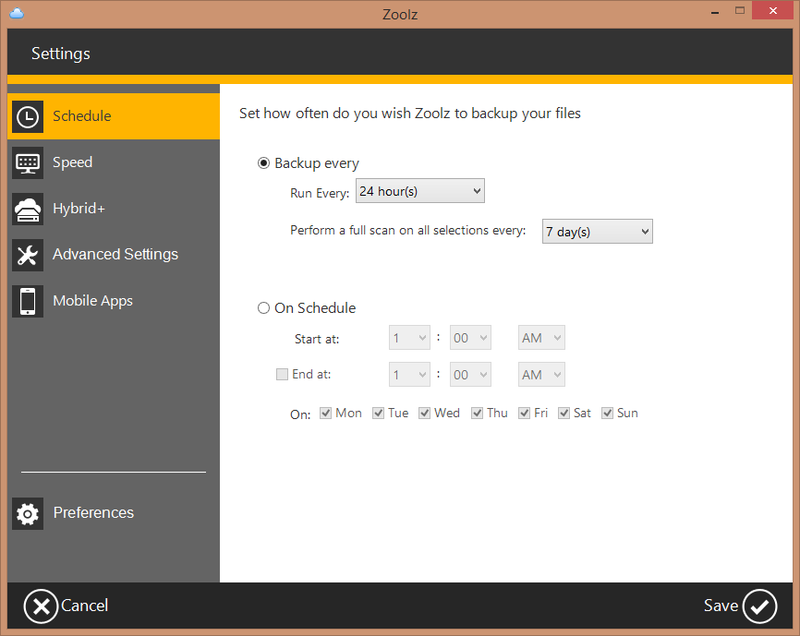
Task: Click the Hybrid+ cloud drive icon
Action: (x=28, y=209)
